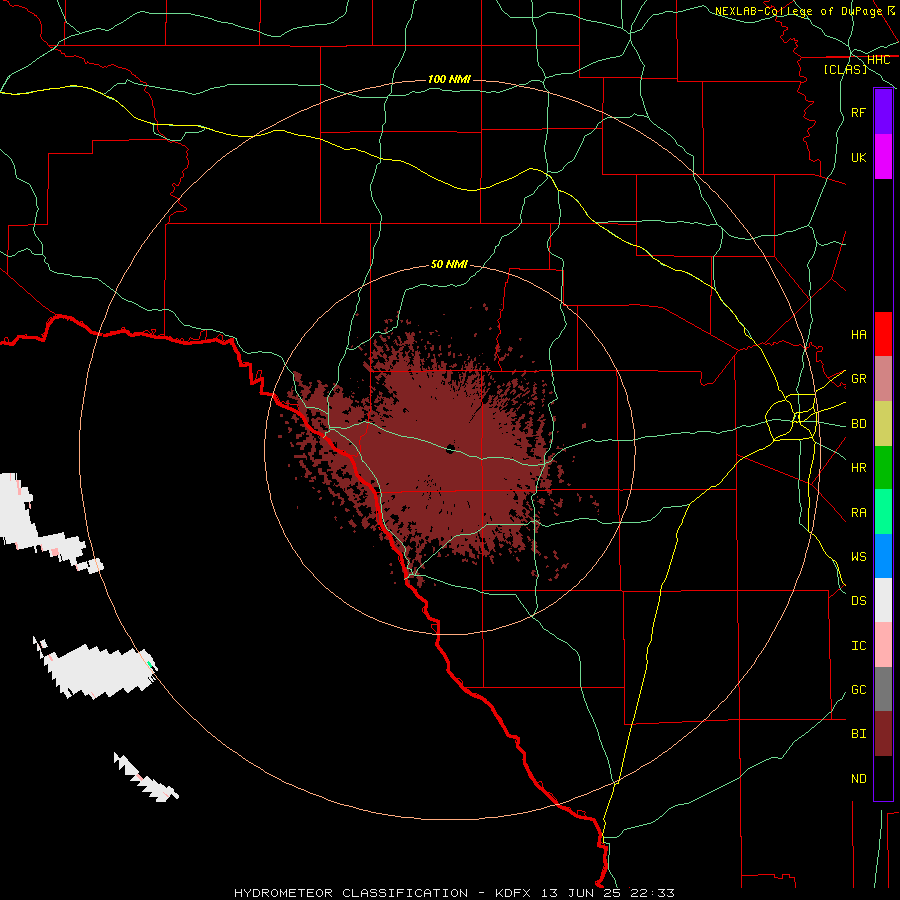The height and width of the screenshot is (900, 900).
Task: Click the GC gray legend swatch
Action: pos(883,689)
